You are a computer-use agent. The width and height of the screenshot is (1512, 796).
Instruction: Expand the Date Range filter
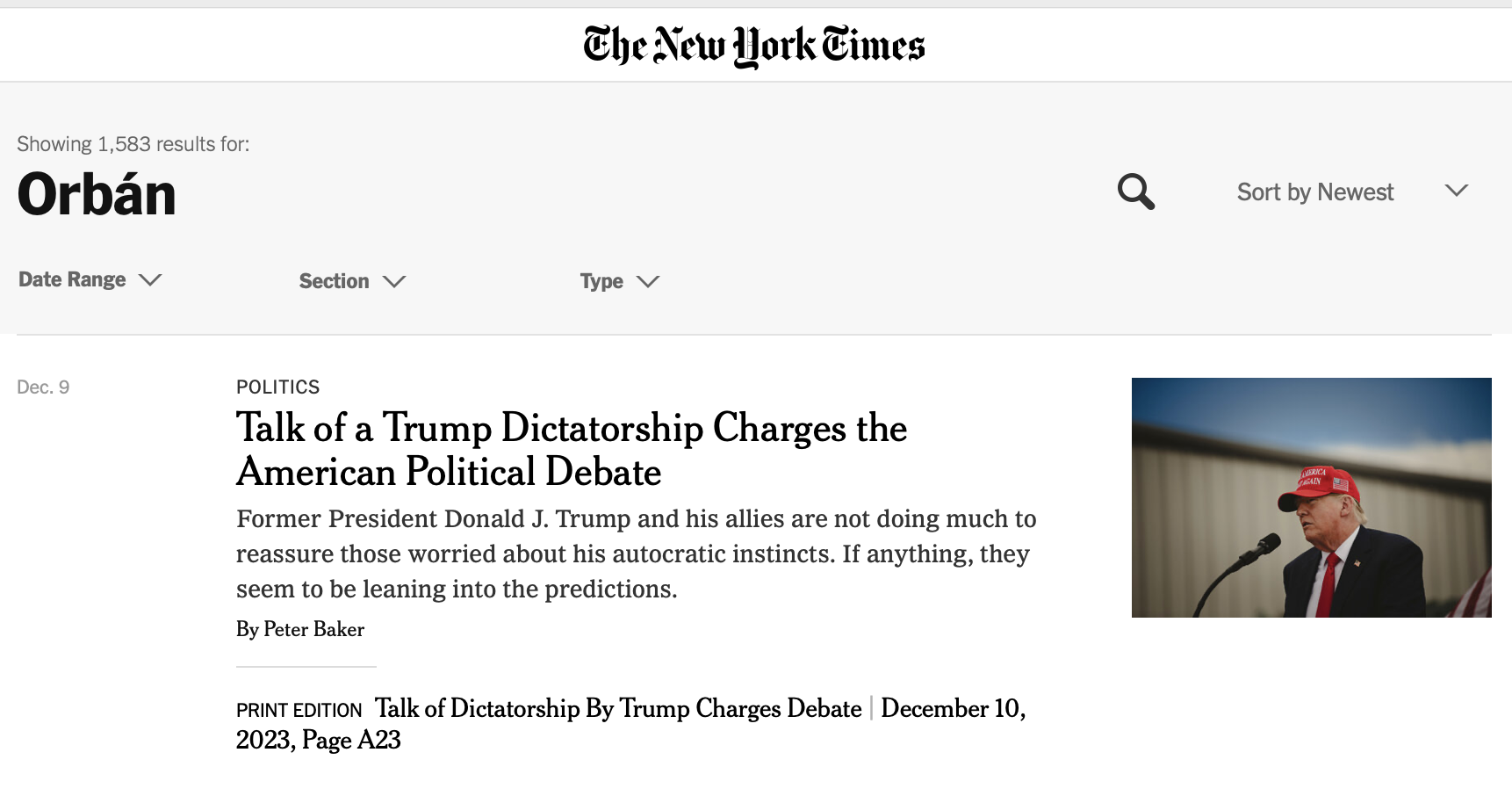[x=72, y=279]
